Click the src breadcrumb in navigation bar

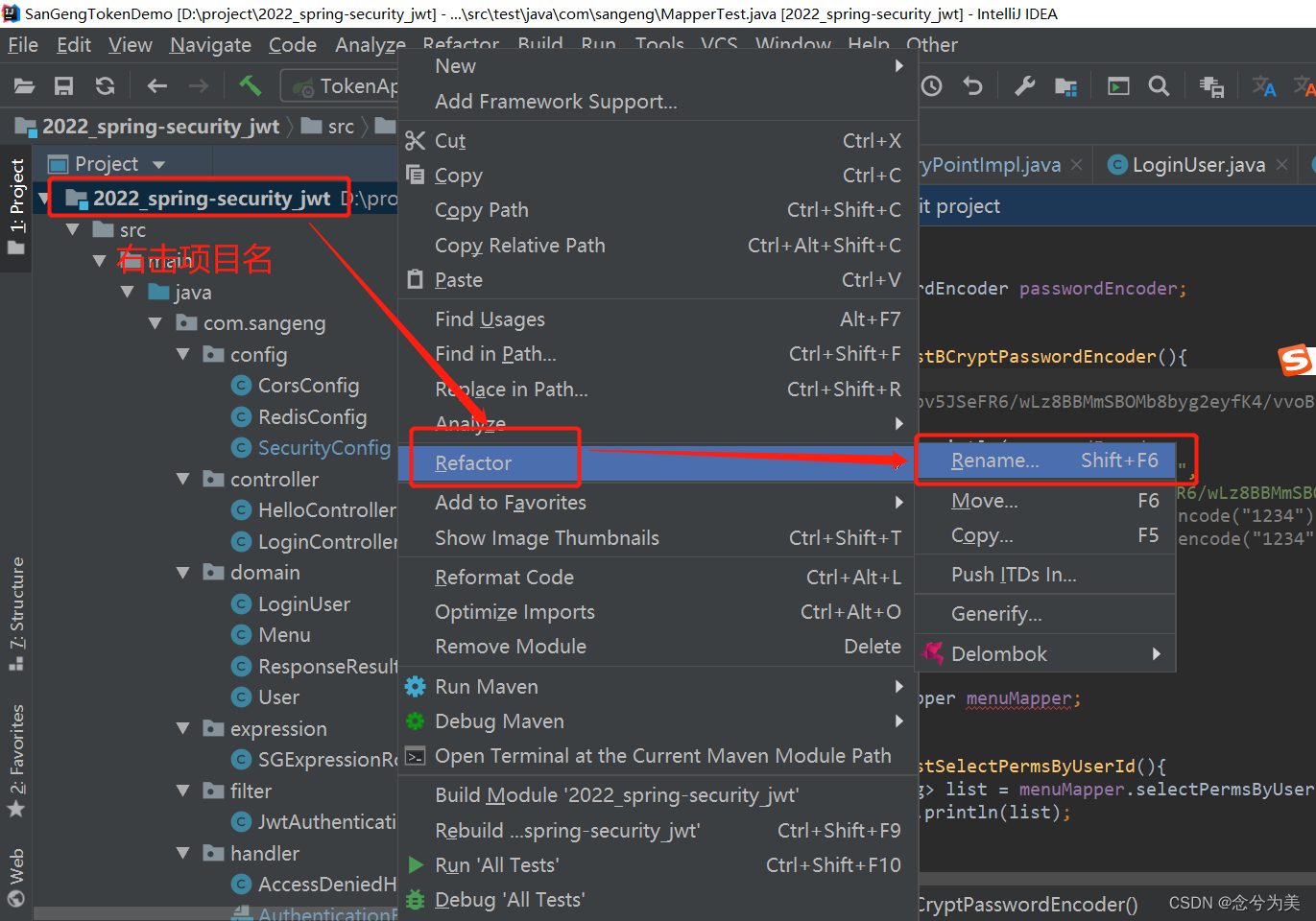coord(328,127)
